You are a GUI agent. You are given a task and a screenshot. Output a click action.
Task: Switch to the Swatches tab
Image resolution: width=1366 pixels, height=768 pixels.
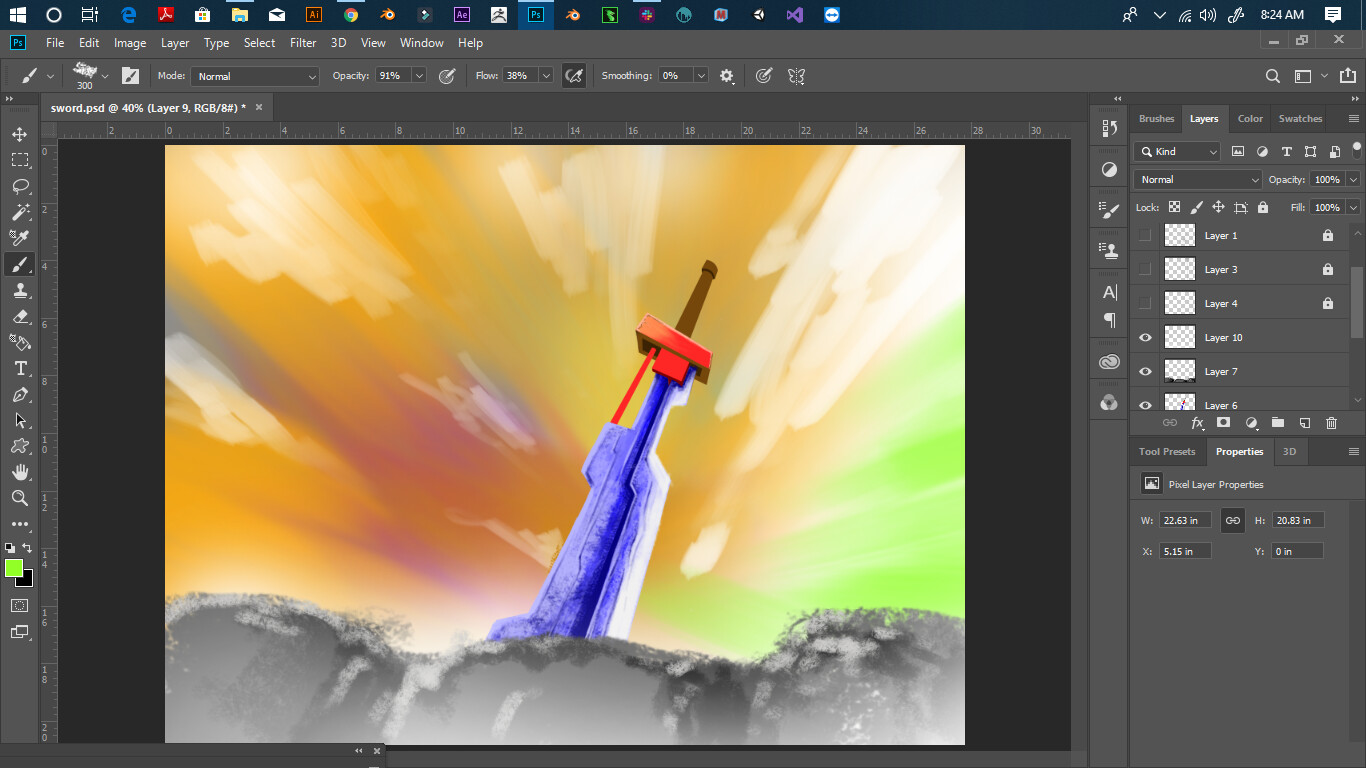(x=1300, y=119)
